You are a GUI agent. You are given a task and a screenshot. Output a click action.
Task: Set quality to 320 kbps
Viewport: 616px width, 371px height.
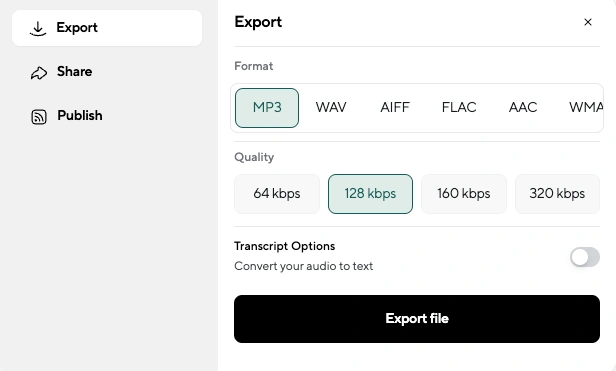(557, 194)
